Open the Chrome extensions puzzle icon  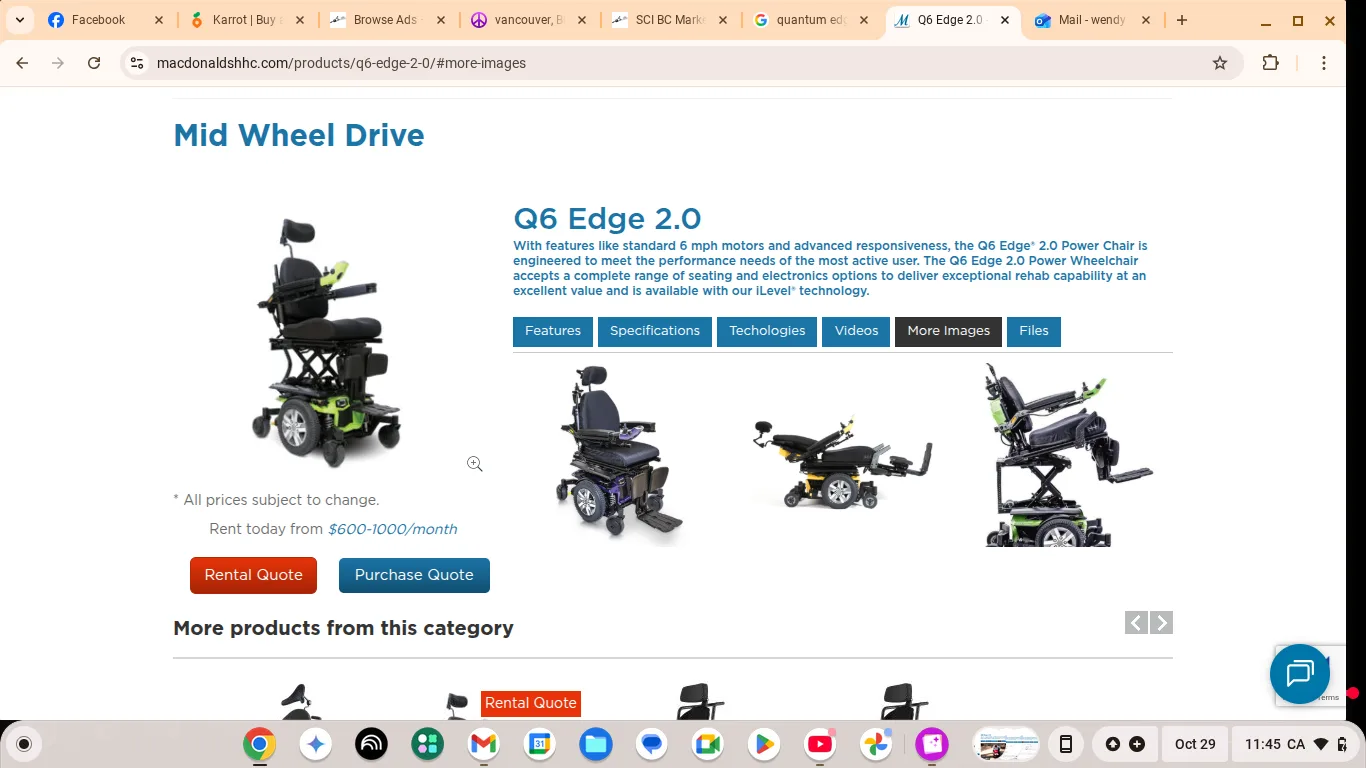(x=1270, y=62)
